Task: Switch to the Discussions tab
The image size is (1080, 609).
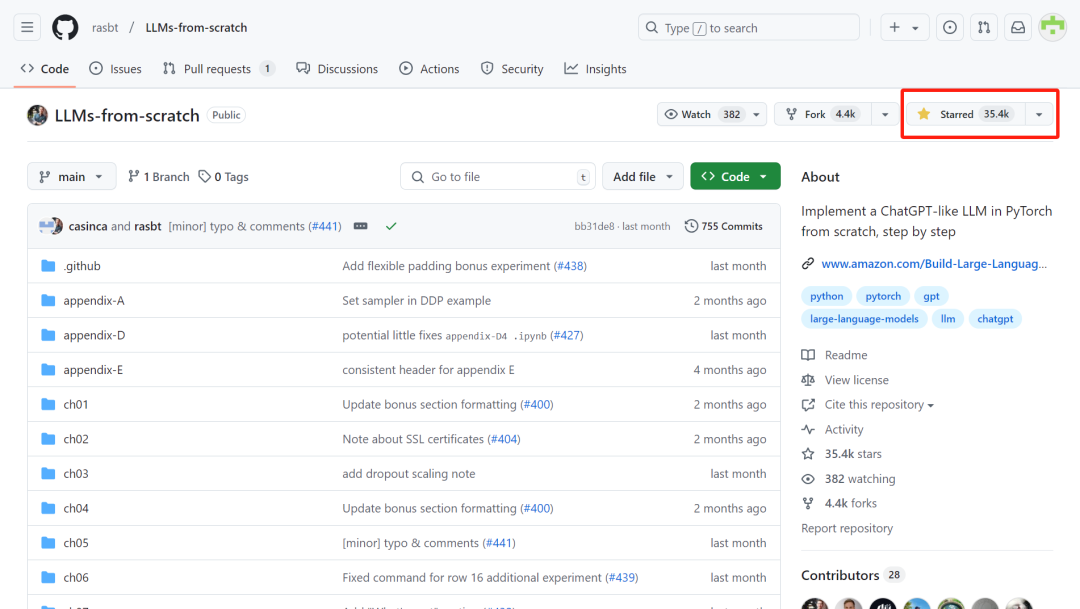Action: [337, 69]
